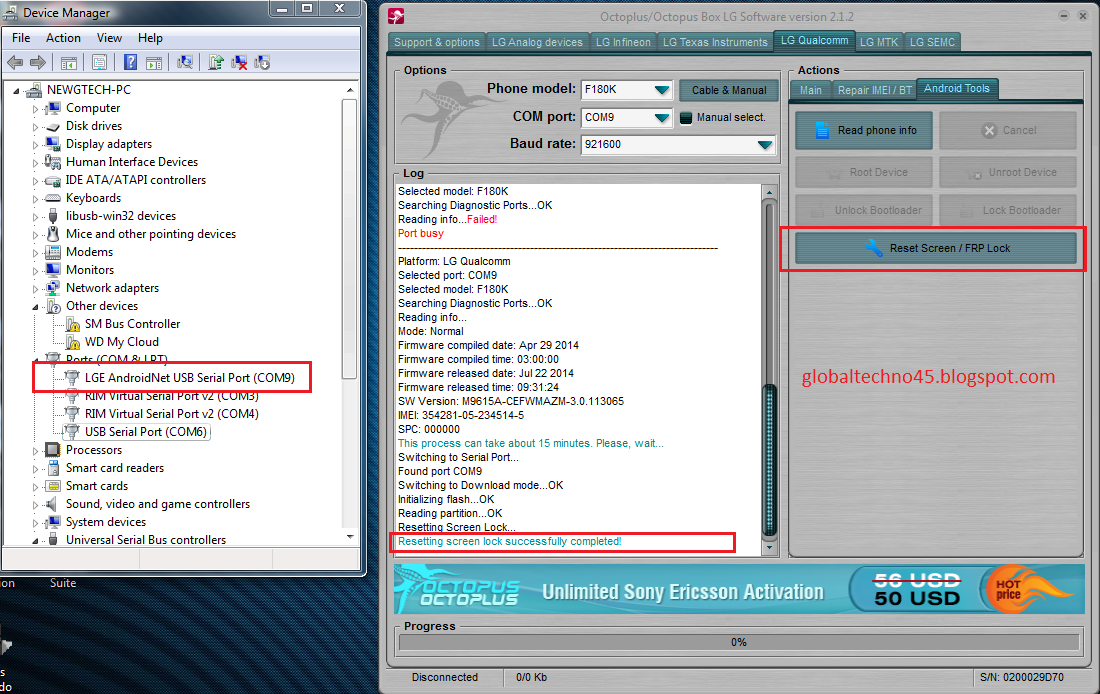Switch to the LG Analog devices tab
The image size is (1100, 694).
coord(537,42)
